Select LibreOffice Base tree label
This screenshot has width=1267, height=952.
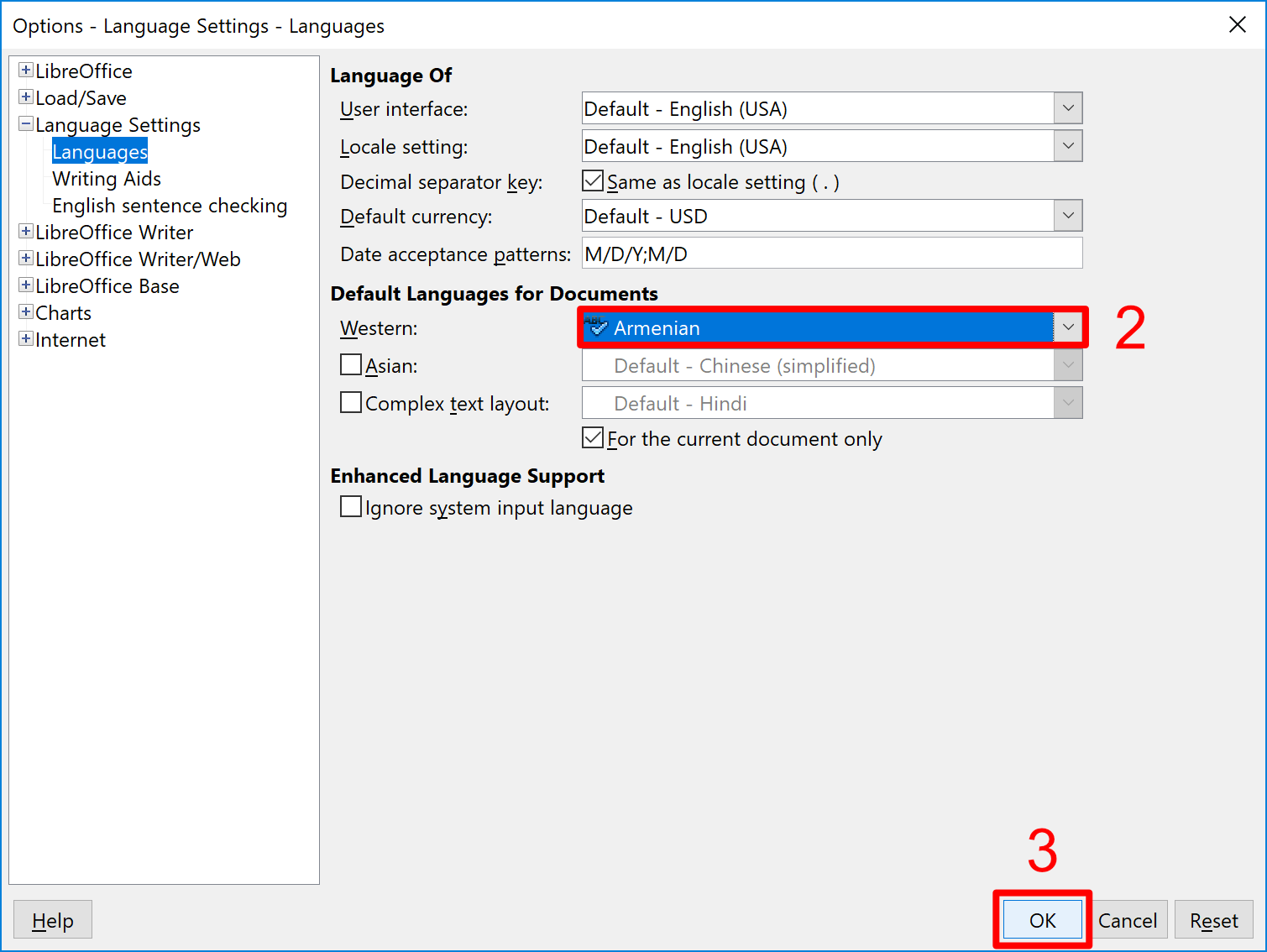click(107, 286)
